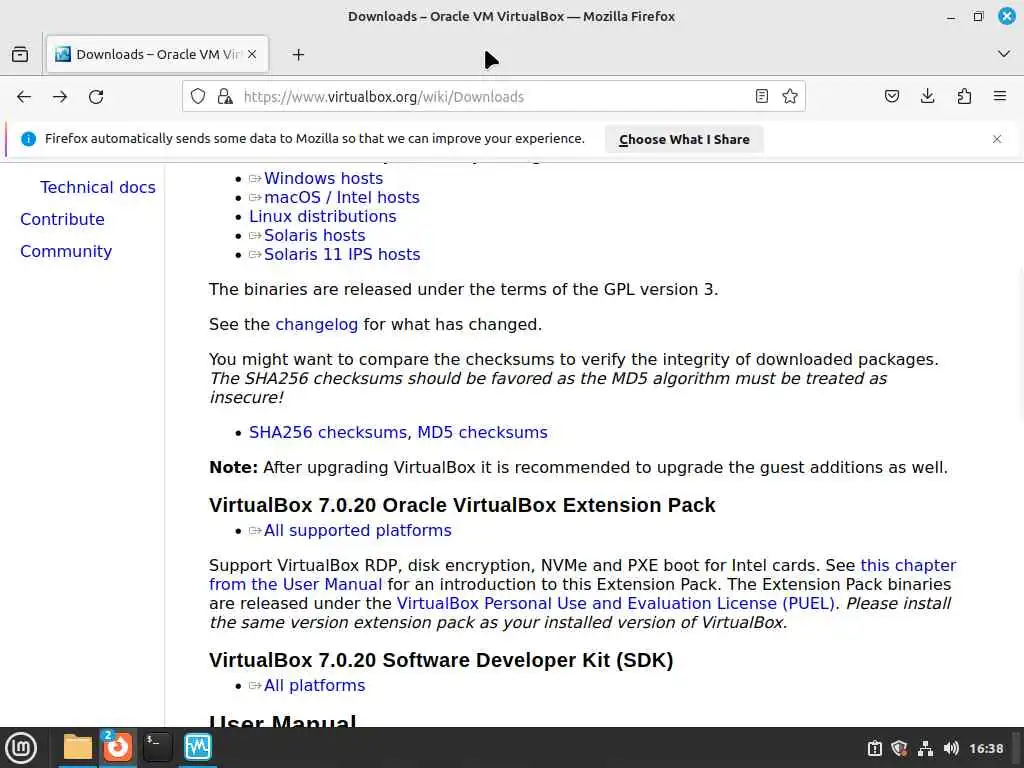Show site security padlock info

pyautogui.click(x=225, y=97)
